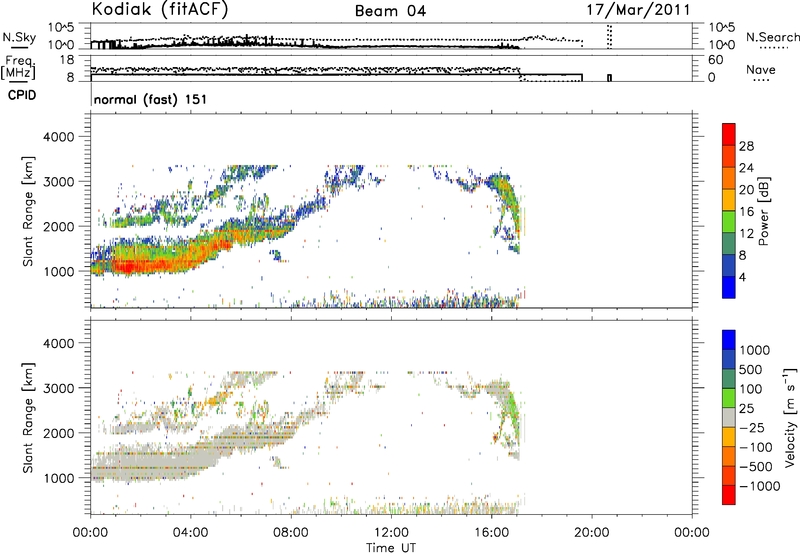This screenshot has height=554, width=800.
Task: Click the 'Kodiak (fitACF)' title text
Action: coord(160,10)
